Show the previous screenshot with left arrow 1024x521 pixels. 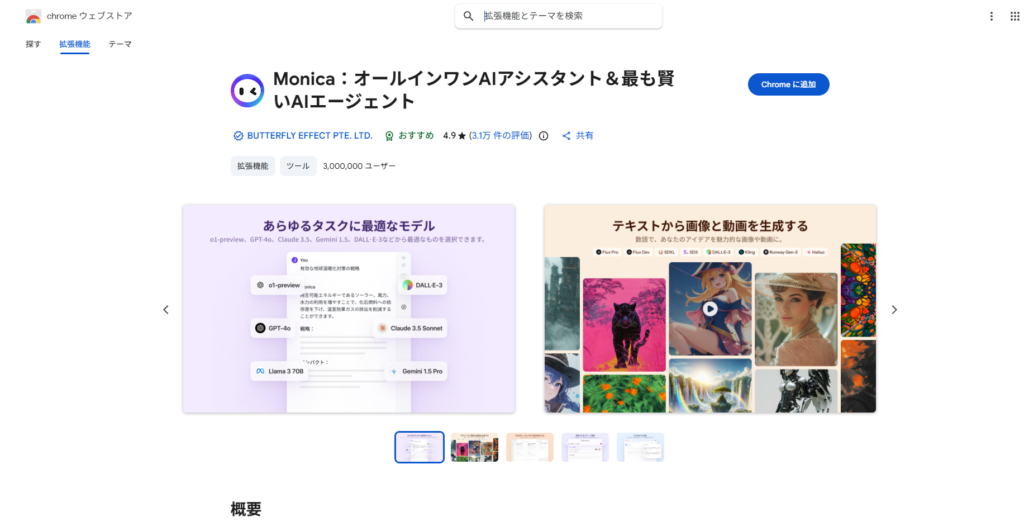point(166,310)
